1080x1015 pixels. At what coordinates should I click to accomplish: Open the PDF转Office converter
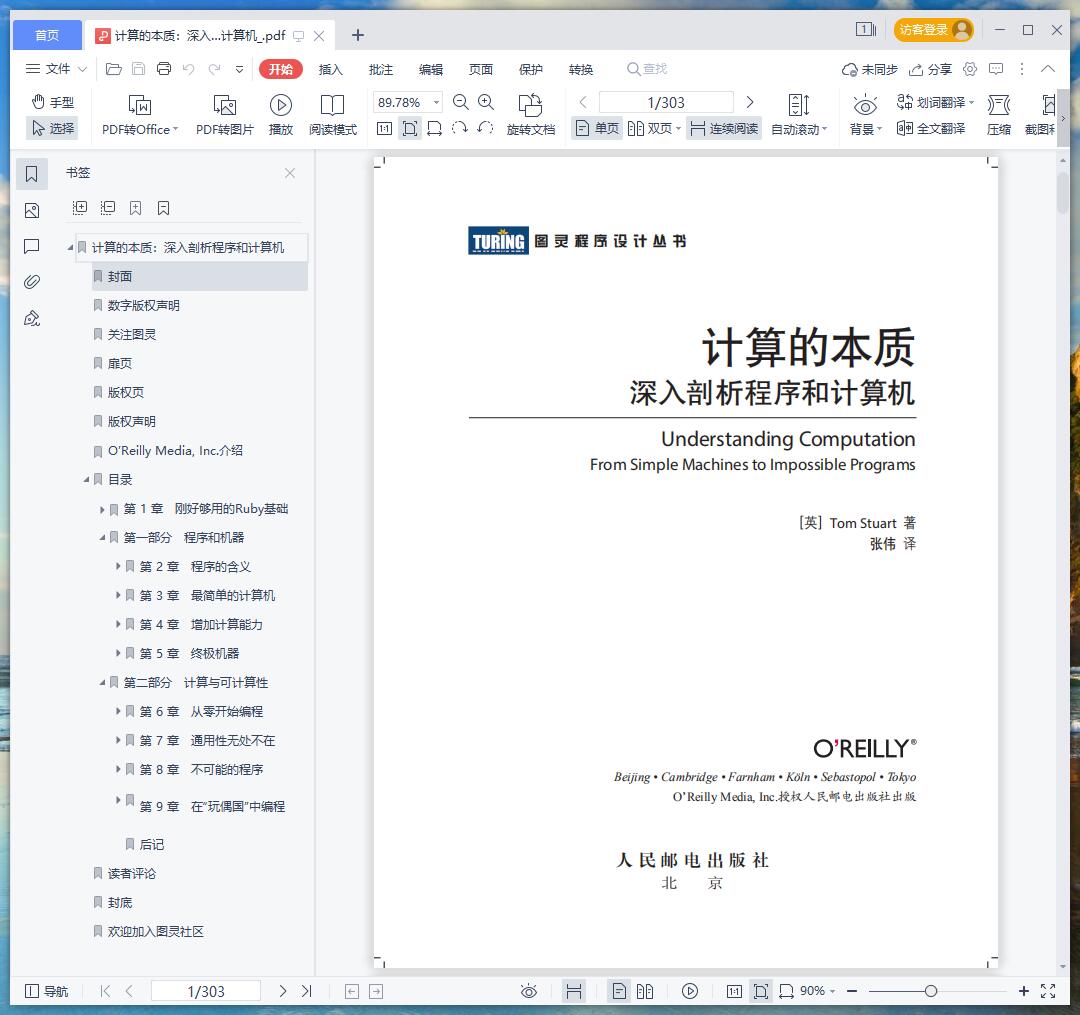(140, 114)
